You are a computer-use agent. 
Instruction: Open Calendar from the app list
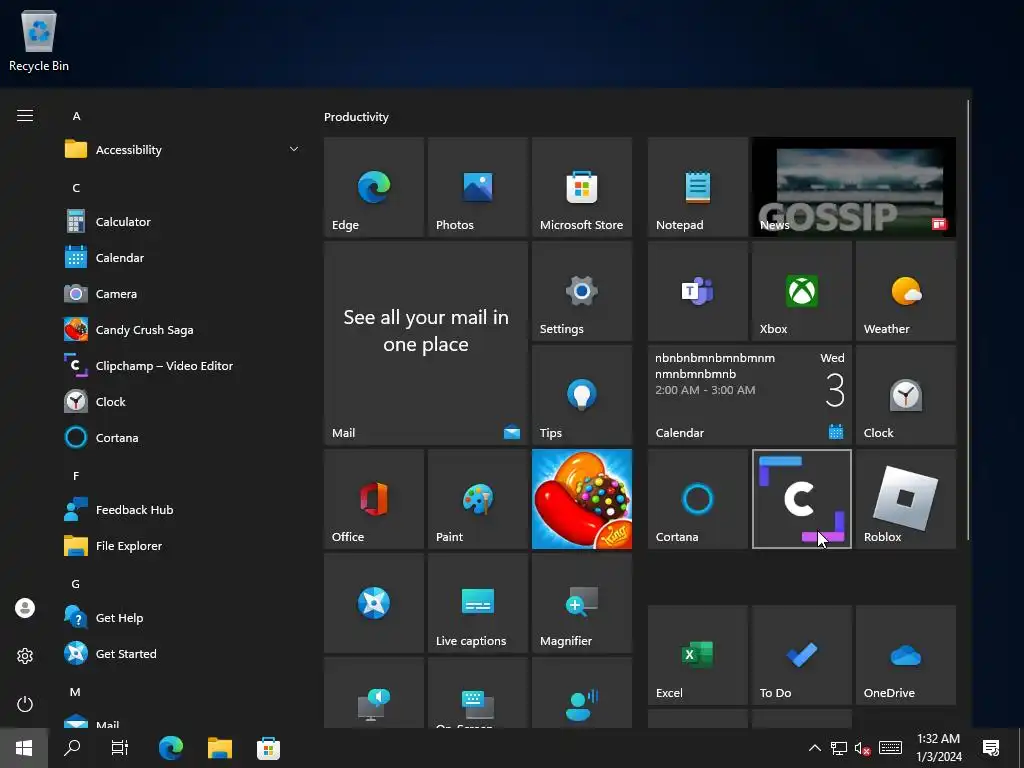(x=184, y=257)
